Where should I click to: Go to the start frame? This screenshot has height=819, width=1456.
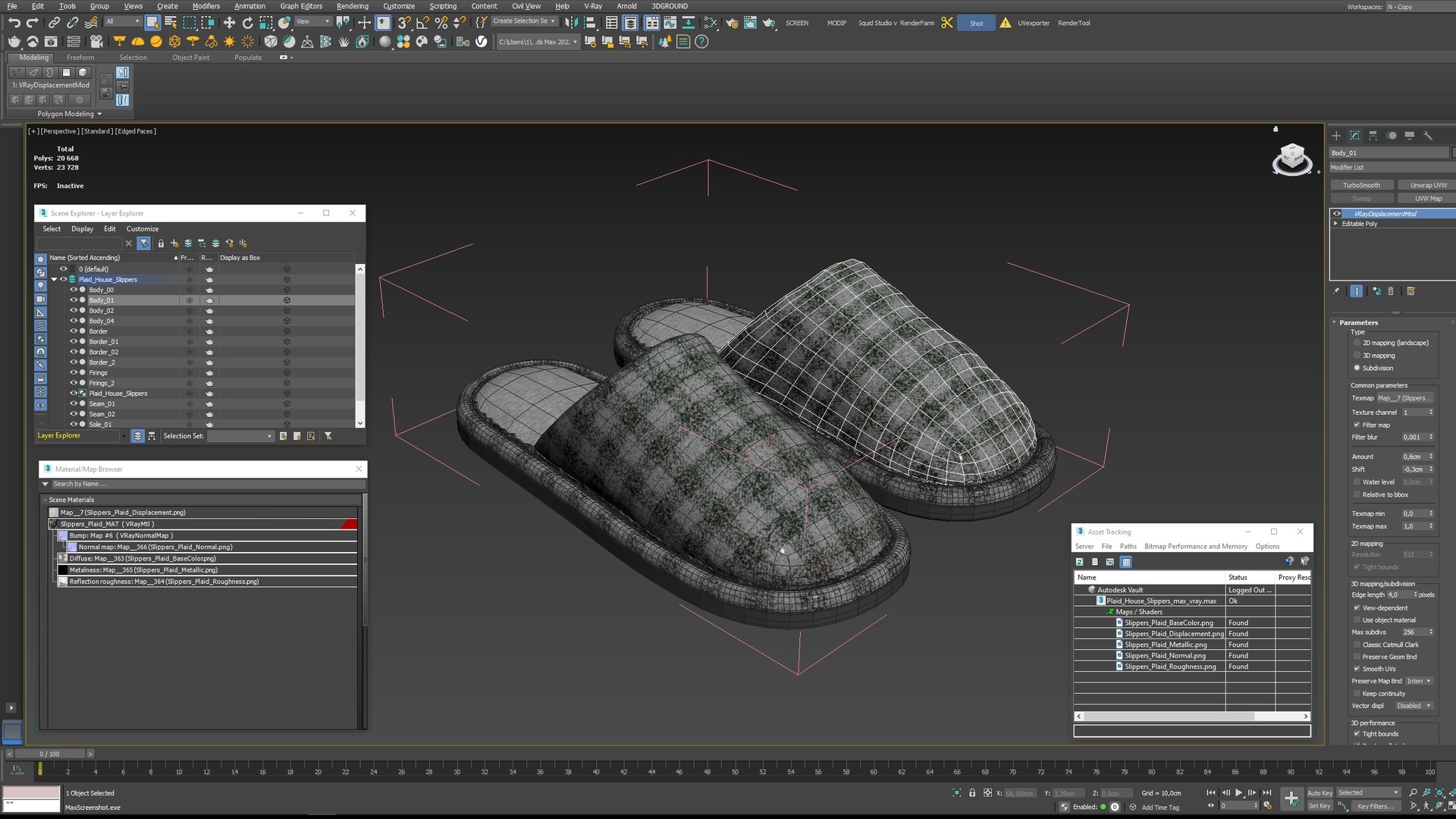[x=1210, y=792]
